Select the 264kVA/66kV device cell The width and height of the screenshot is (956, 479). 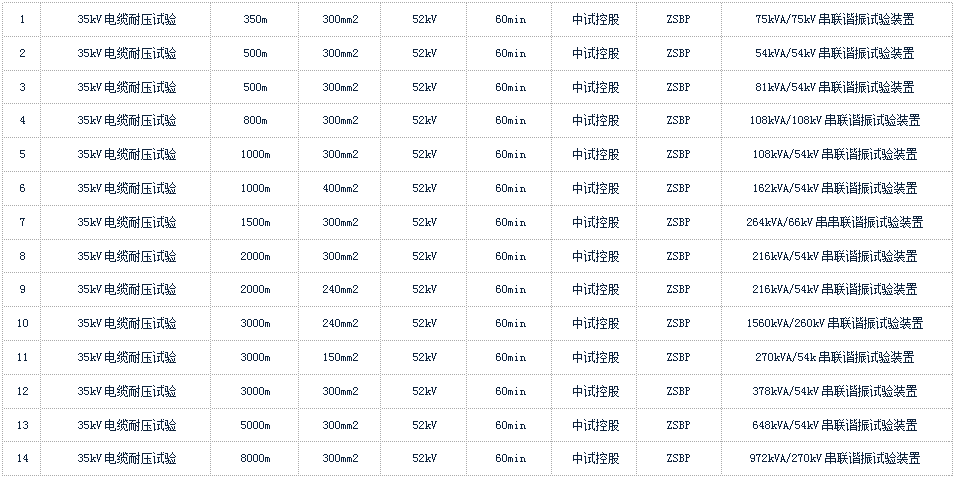(x=834, y=222)
